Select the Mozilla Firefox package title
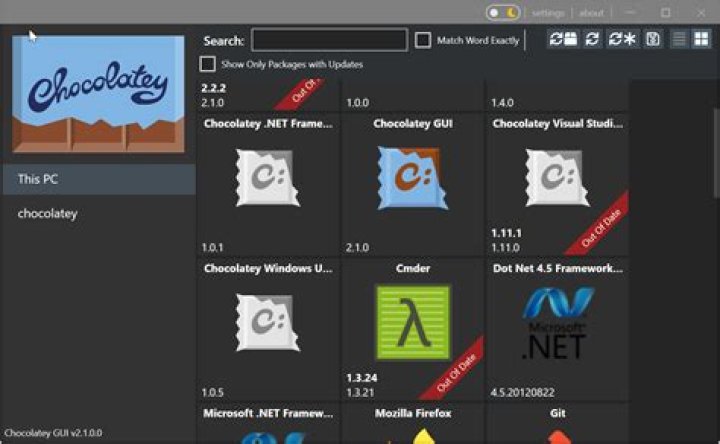The height and width of the screenshot is (444, 720). (x=413, y=413)
